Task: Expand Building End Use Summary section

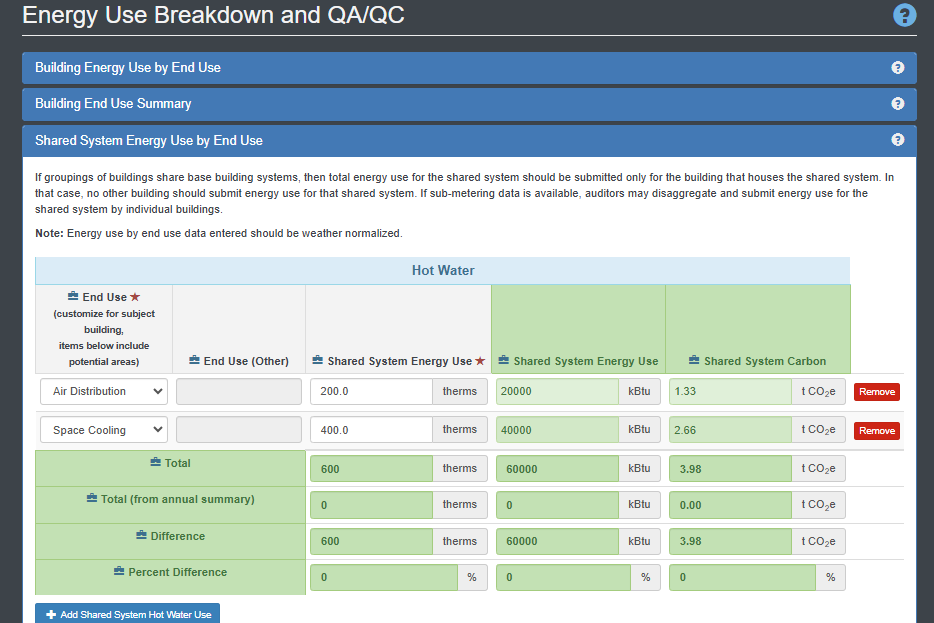Action: (469, 104)
